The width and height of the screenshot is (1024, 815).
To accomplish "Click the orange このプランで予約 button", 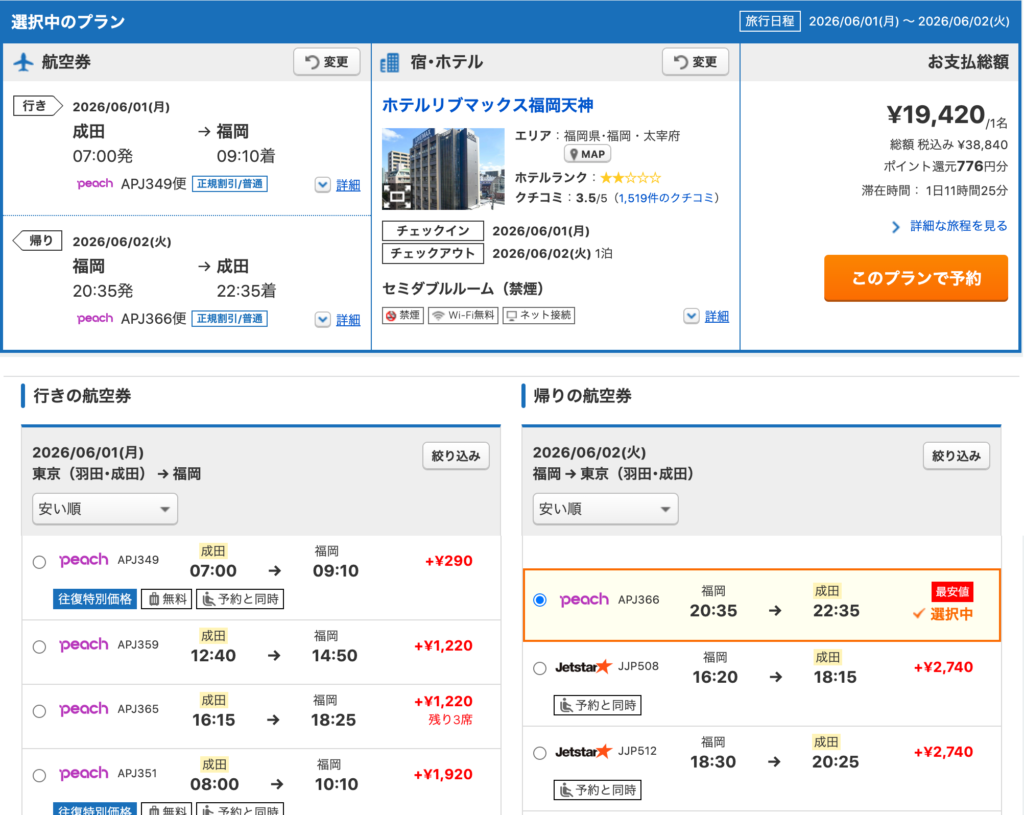I will [x=916, y=278].
